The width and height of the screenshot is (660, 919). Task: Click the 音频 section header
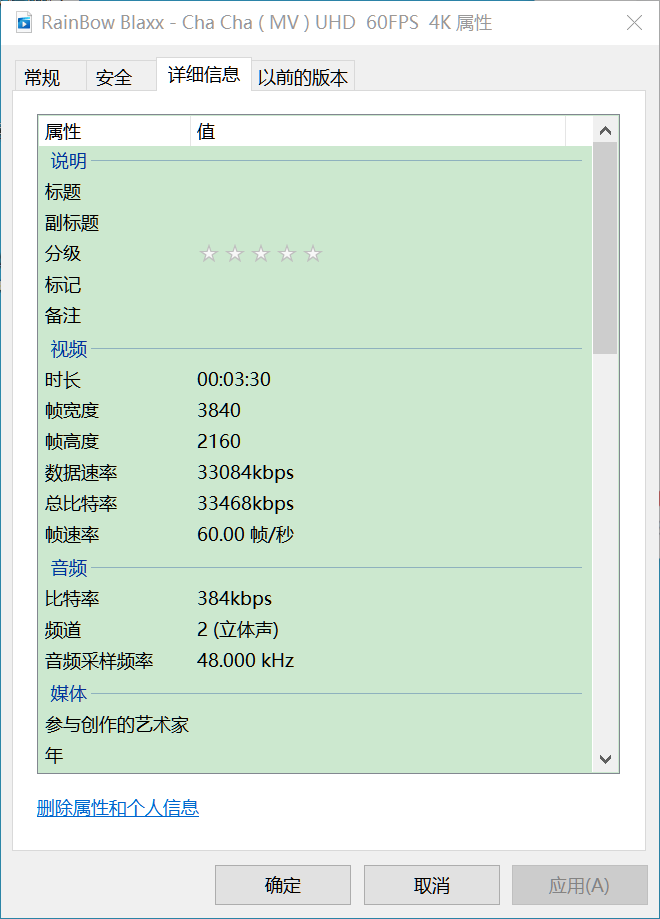(69, 567)
